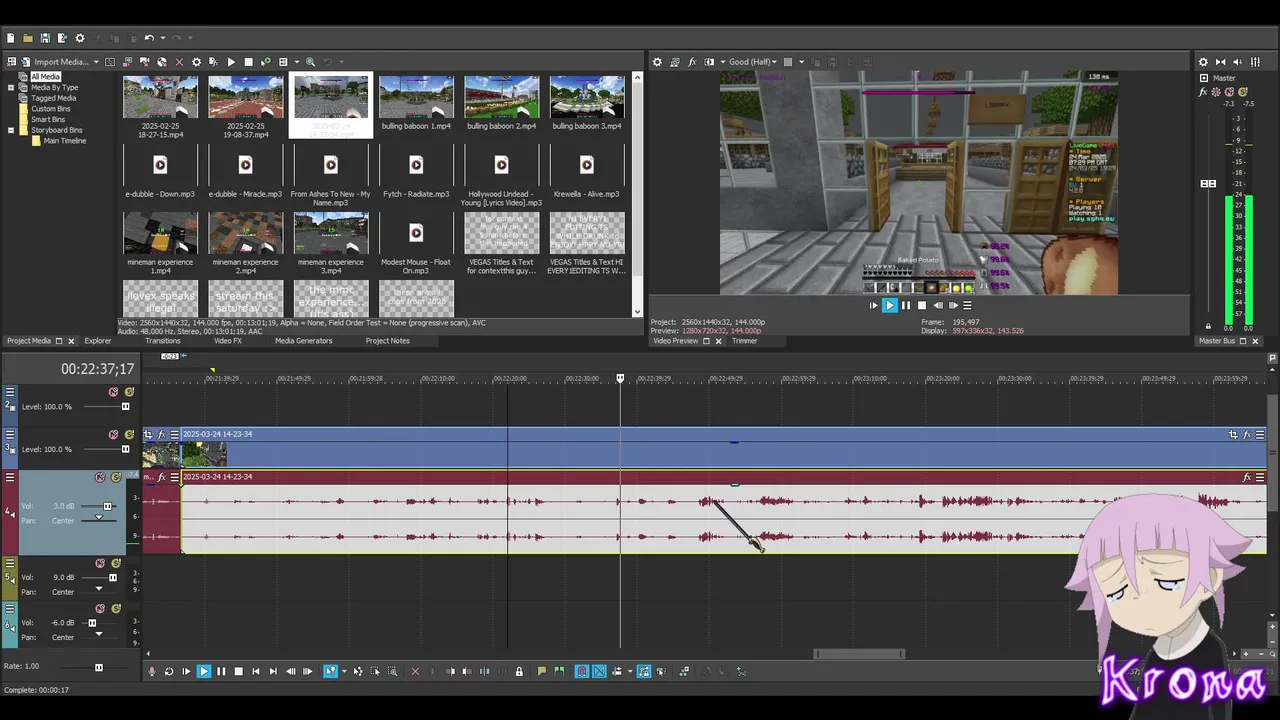Viewport: 1280px width, 720px height.
Task: Open the undo history dropdown arrow
Action: [x=162, y=38]
